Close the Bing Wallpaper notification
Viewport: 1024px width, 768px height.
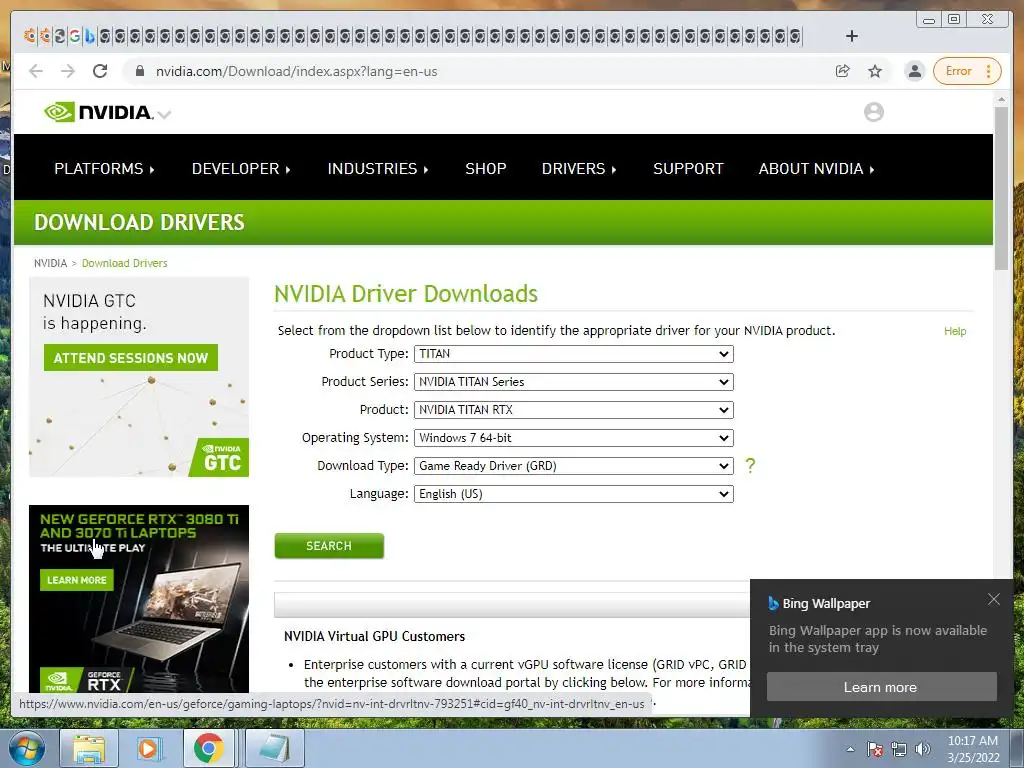[x=994, y=599]
